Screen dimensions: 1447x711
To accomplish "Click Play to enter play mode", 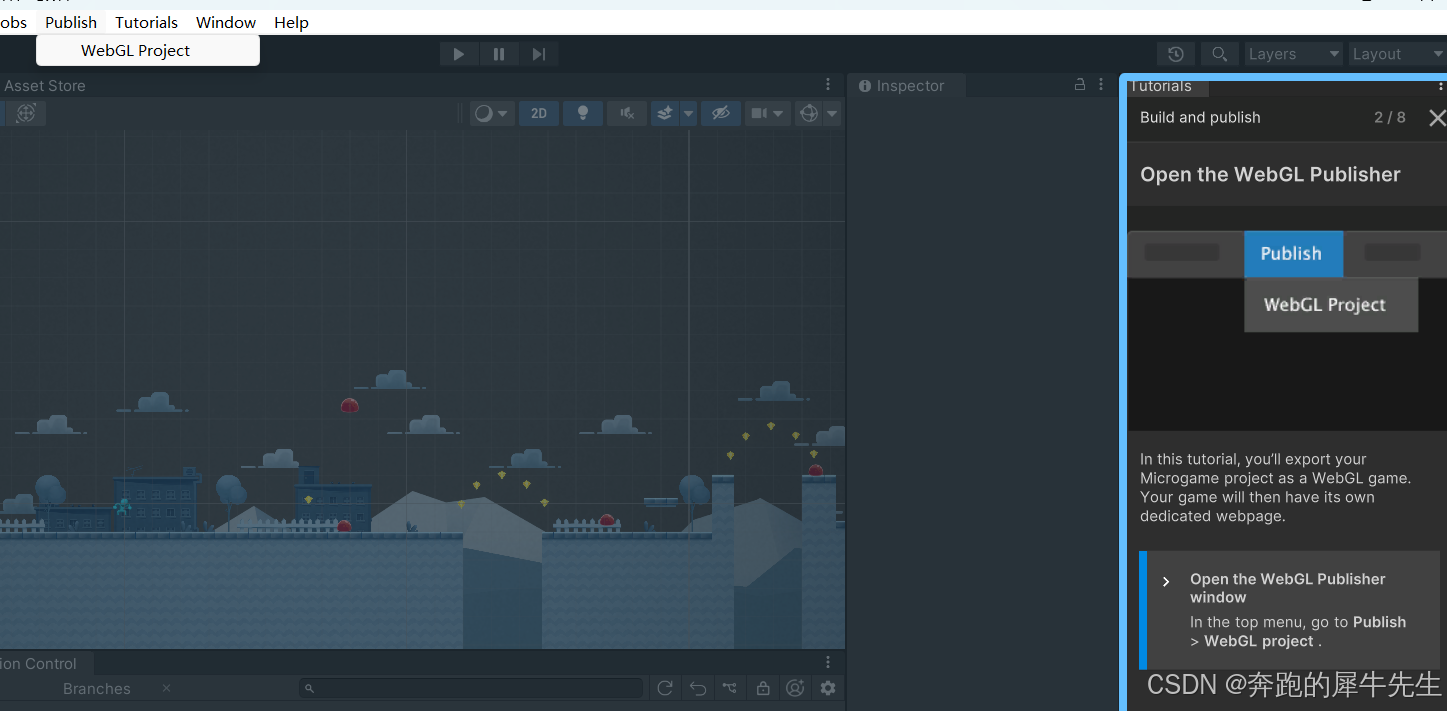I will (459, 54).
